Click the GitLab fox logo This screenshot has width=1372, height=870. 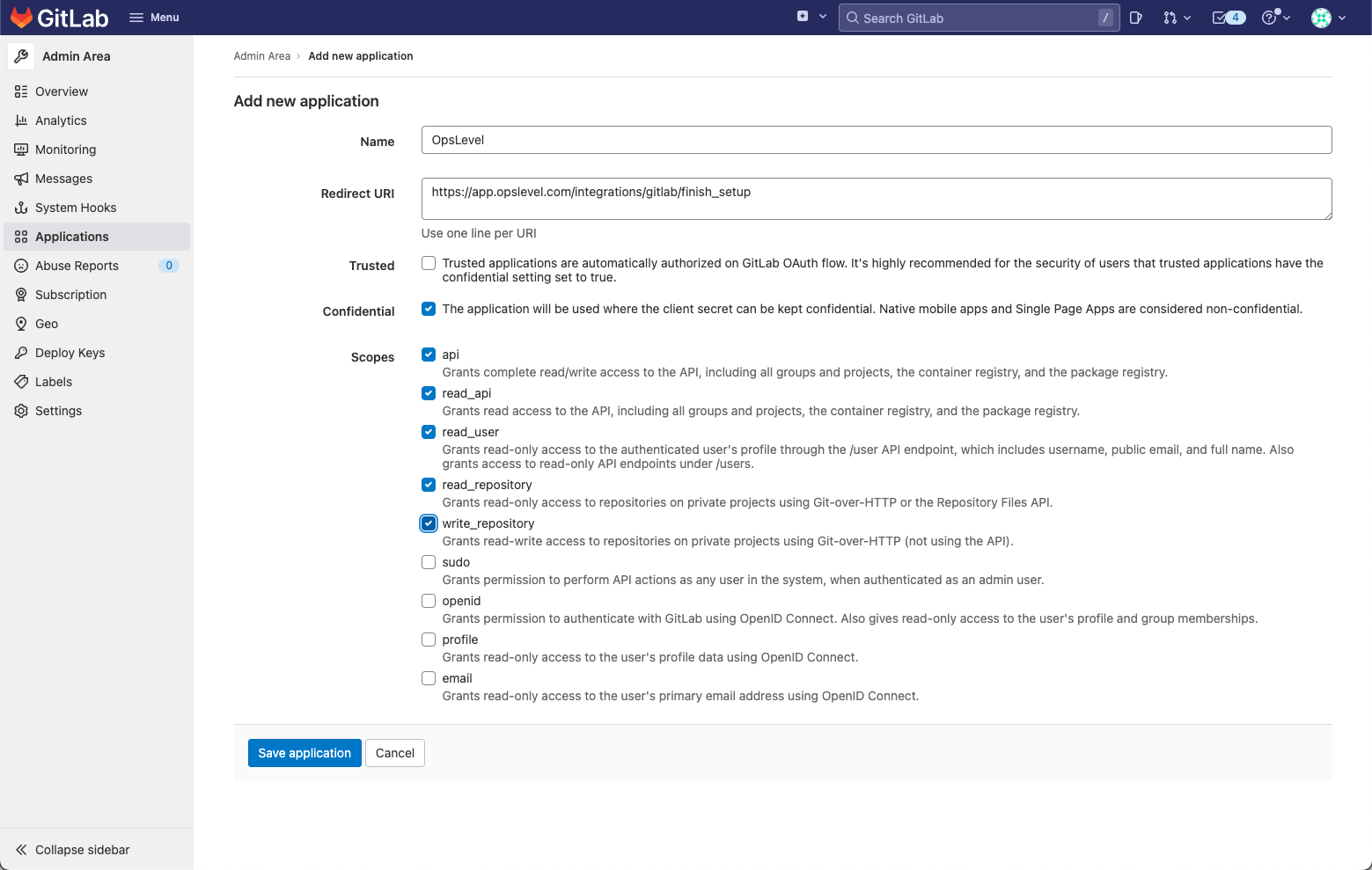point(21,18)
